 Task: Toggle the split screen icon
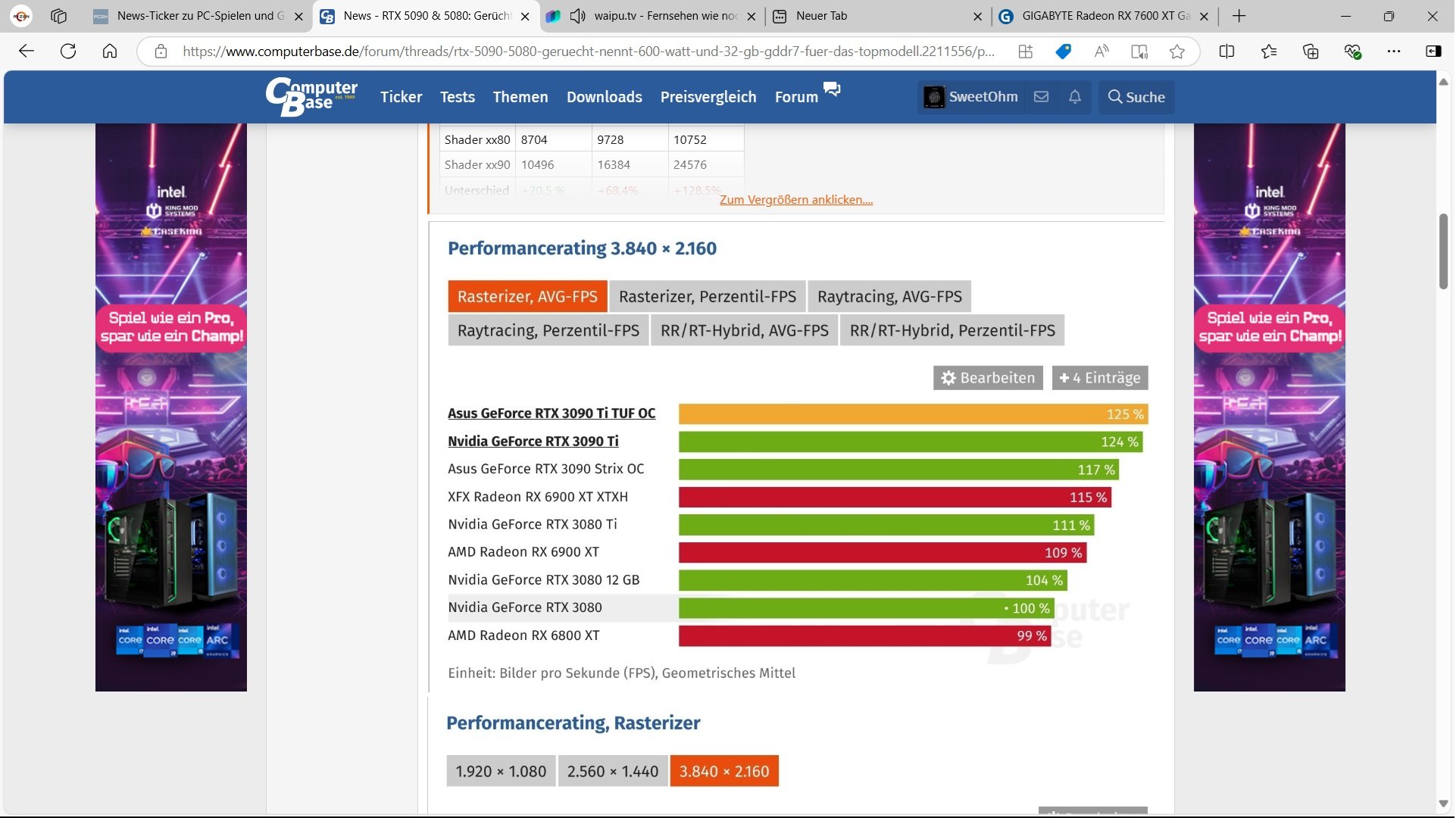point(1226,52)
